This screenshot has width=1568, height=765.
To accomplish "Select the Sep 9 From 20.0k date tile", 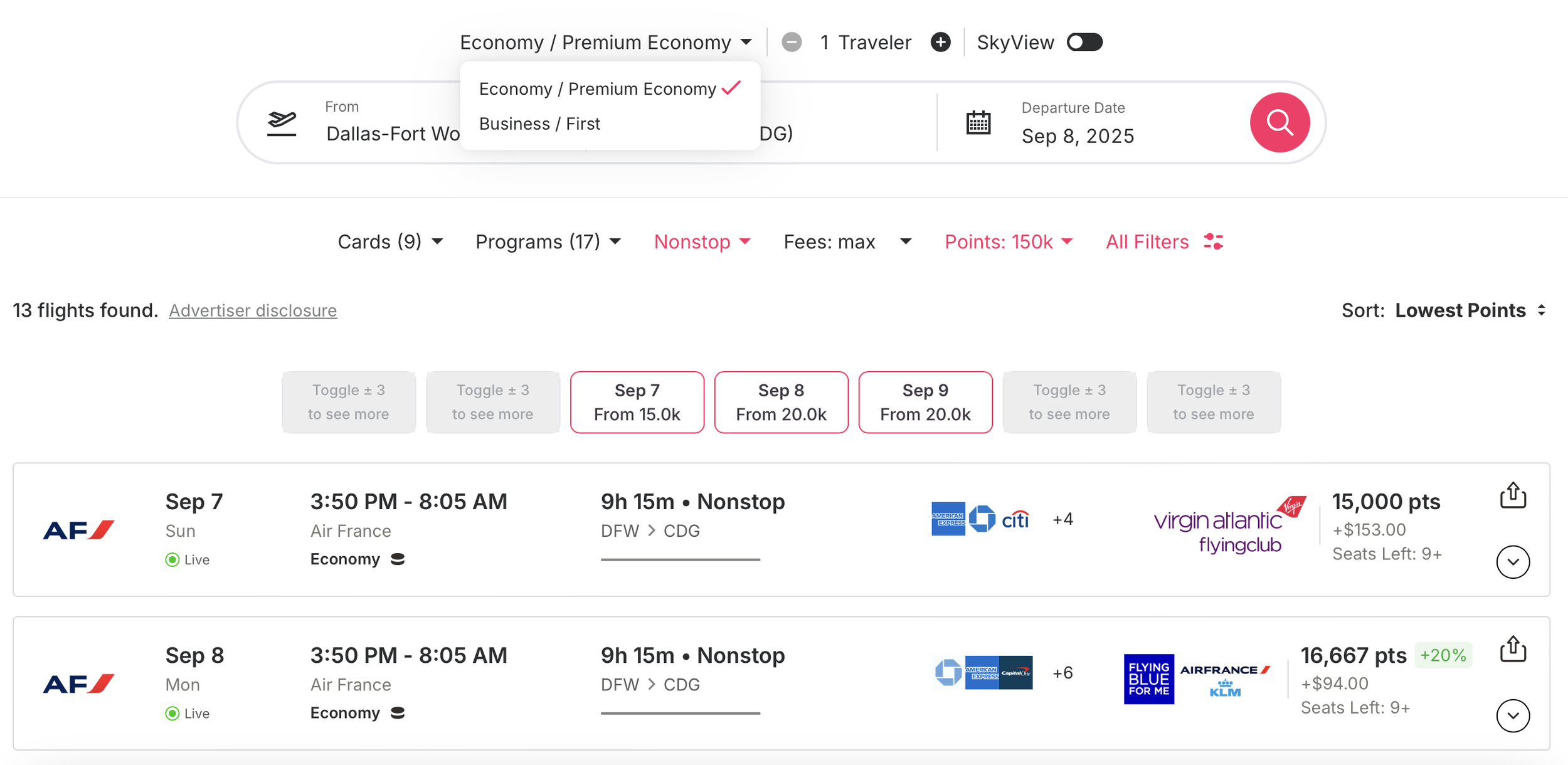I will [925, 402].
